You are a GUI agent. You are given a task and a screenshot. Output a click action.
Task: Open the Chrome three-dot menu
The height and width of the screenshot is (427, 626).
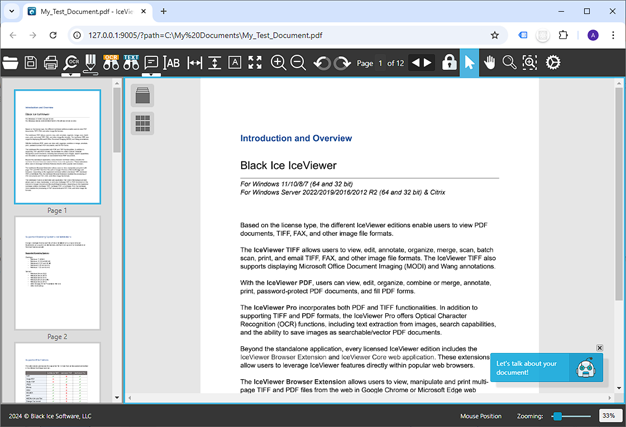tap(613, 35)
